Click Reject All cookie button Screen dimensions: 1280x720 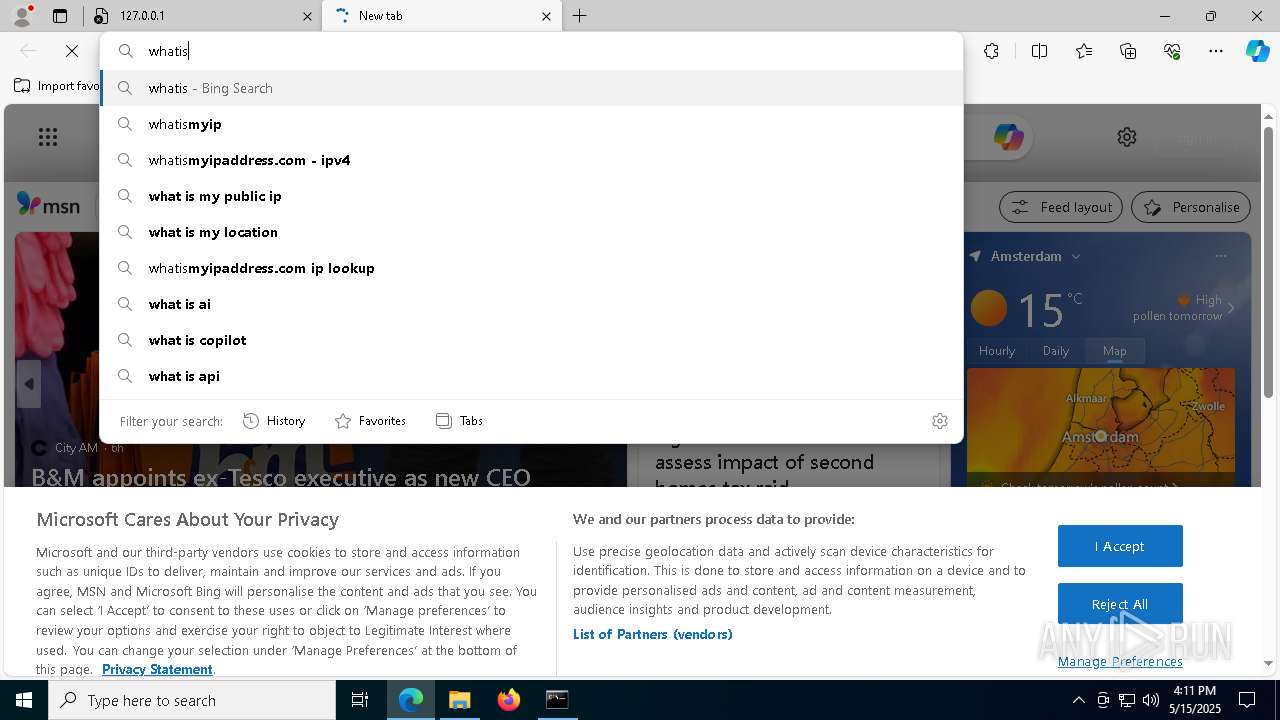coord(1120,604)
